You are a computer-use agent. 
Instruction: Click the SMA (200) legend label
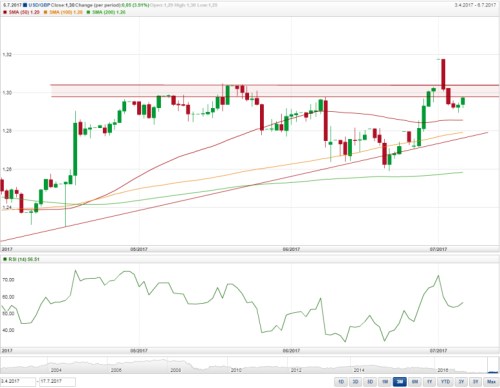tap(109, 12)
